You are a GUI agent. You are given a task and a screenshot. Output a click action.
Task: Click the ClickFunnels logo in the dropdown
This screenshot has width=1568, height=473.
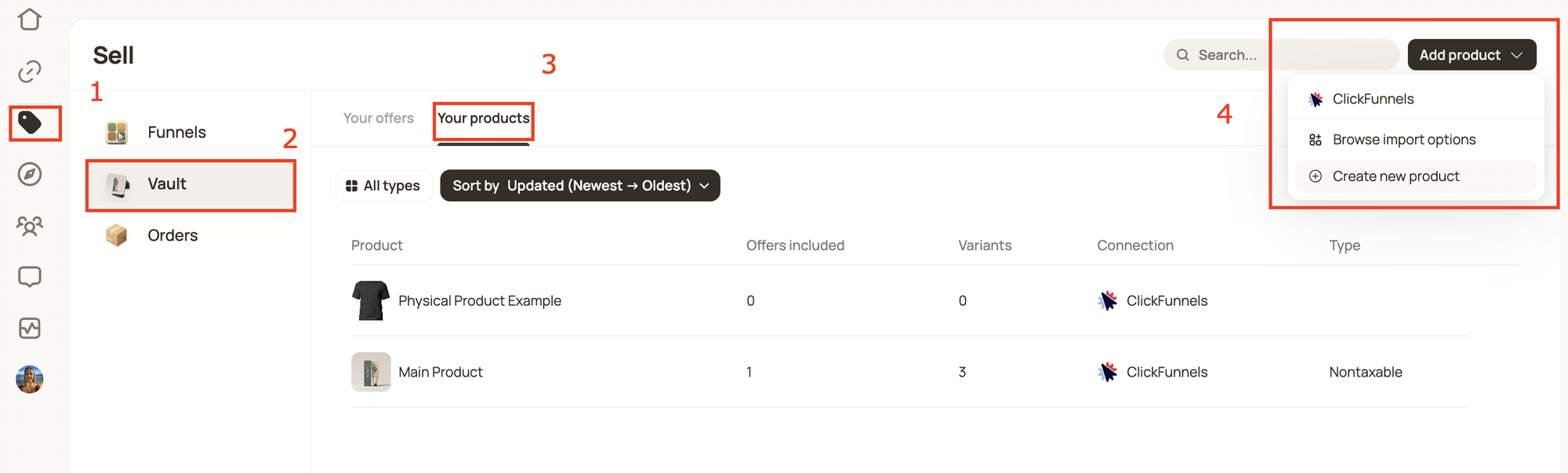1316,100
